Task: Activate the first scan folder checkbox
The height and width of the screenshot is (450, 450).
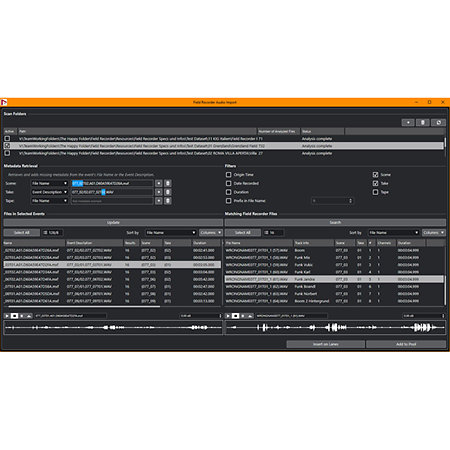Action: coord(7,138)
